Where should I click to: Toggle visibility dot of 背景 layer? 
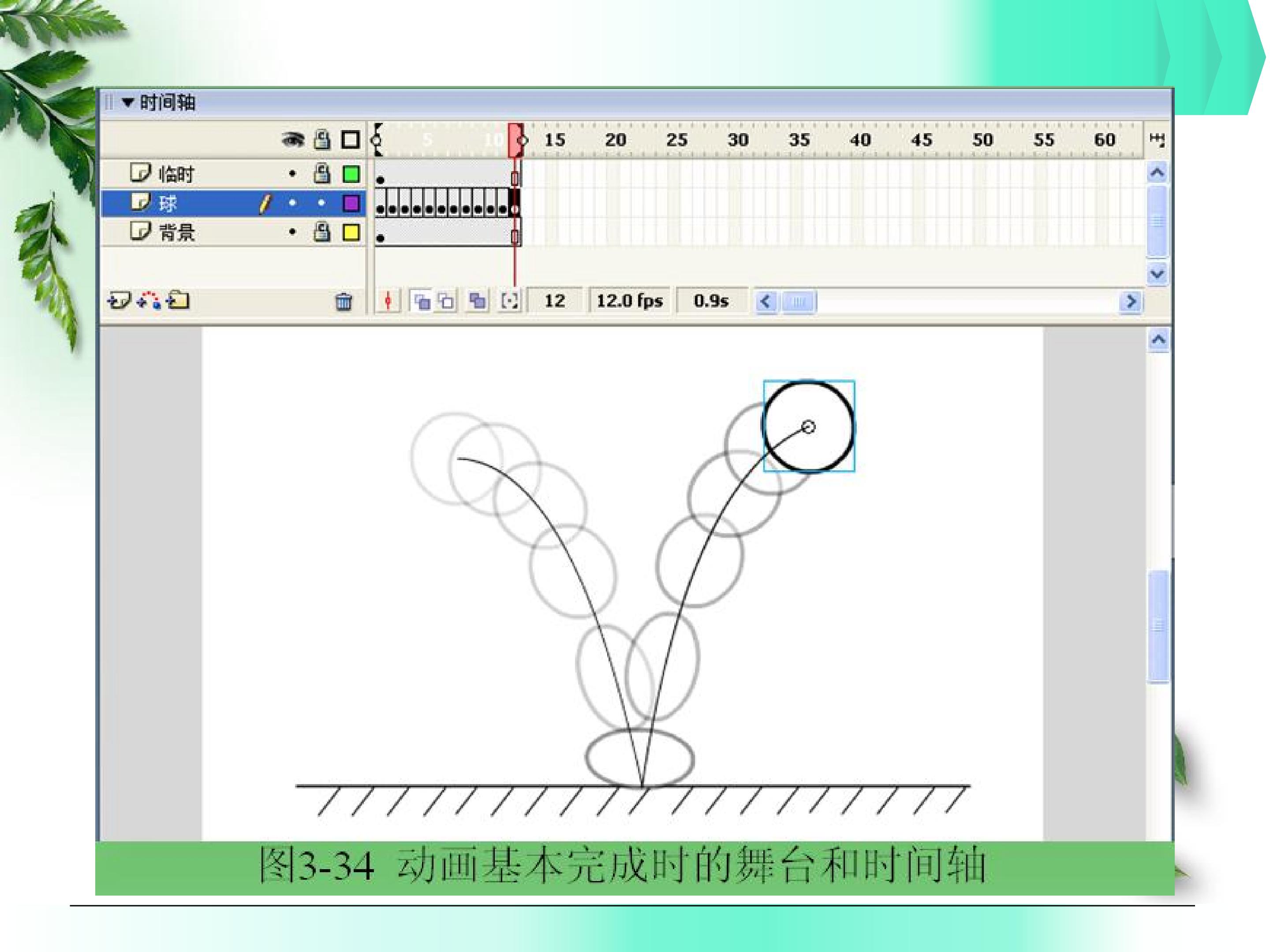pos(293,232)
